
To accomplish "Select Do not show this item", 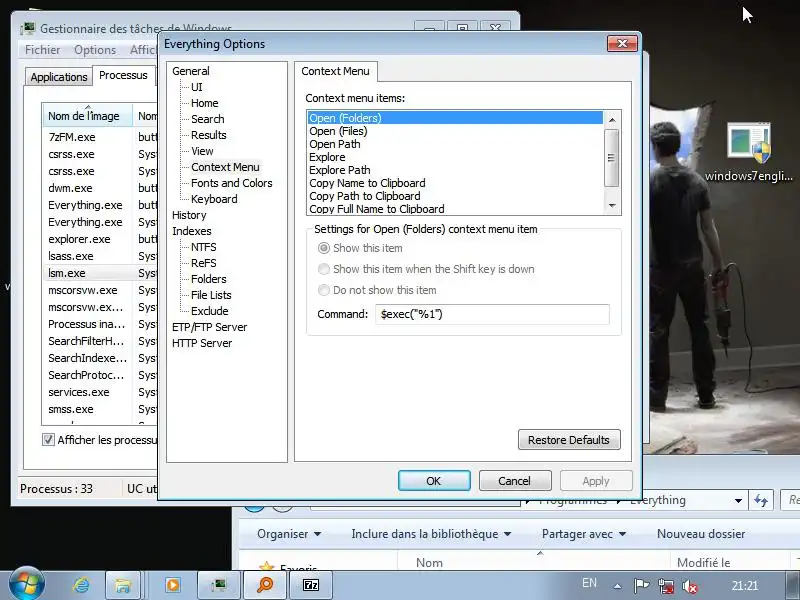I will (x=323, y=290).
